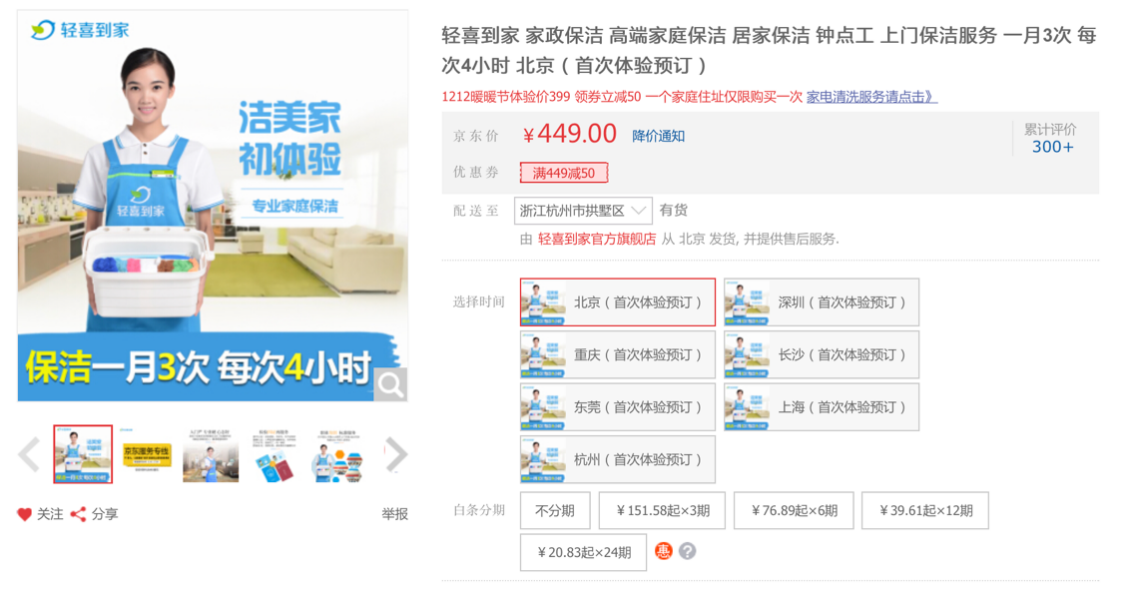
Task: Open the 家电清洗服务请点击 link
Action: pos(871,97)
